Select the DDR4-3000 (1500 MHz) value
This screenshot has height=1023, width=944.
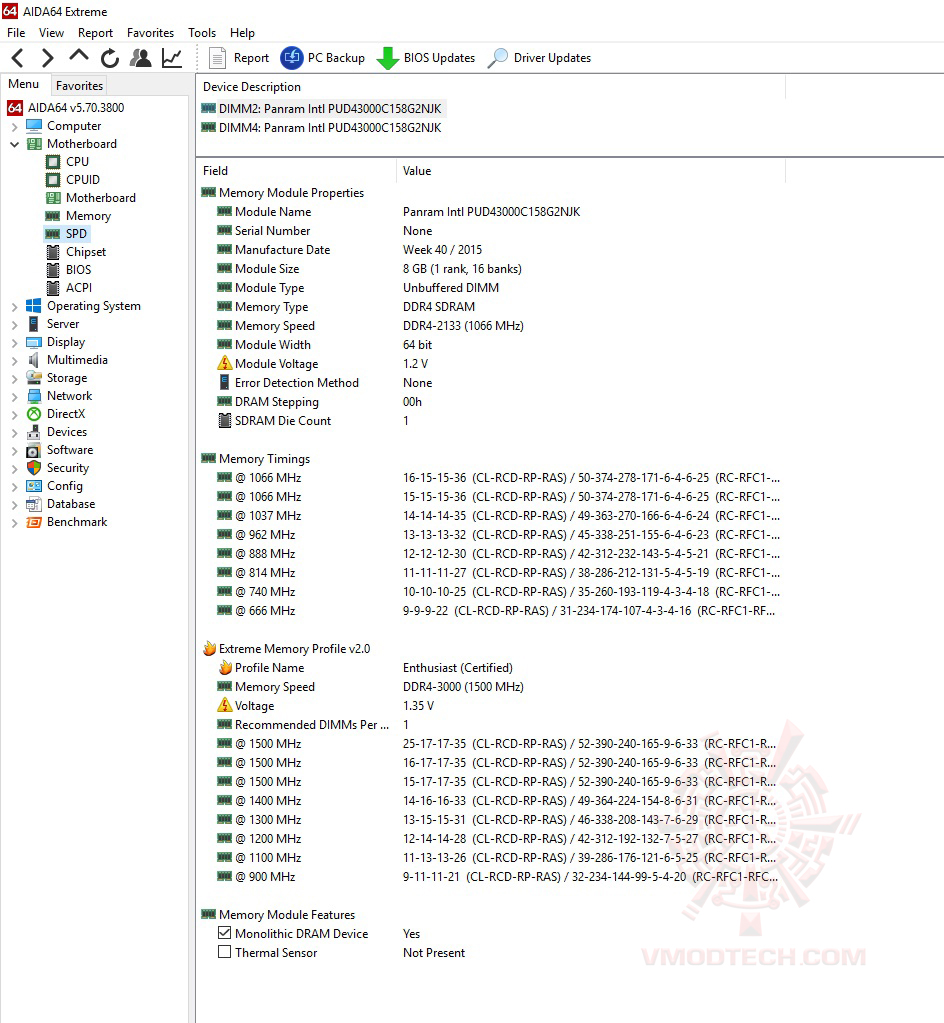[x=463, y=686]
